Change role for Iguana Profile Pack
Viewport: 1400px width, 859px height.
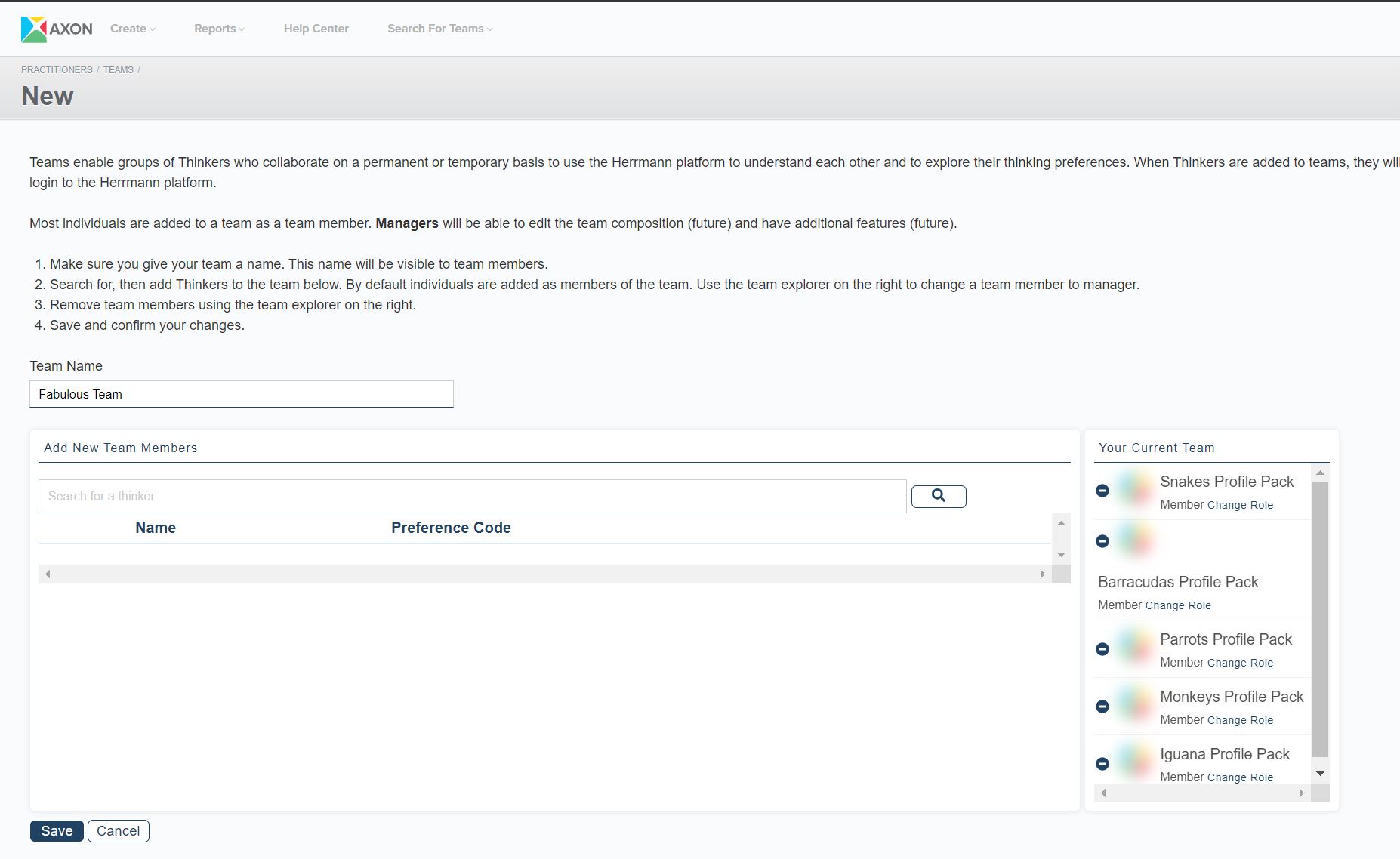pos(1239,777)
